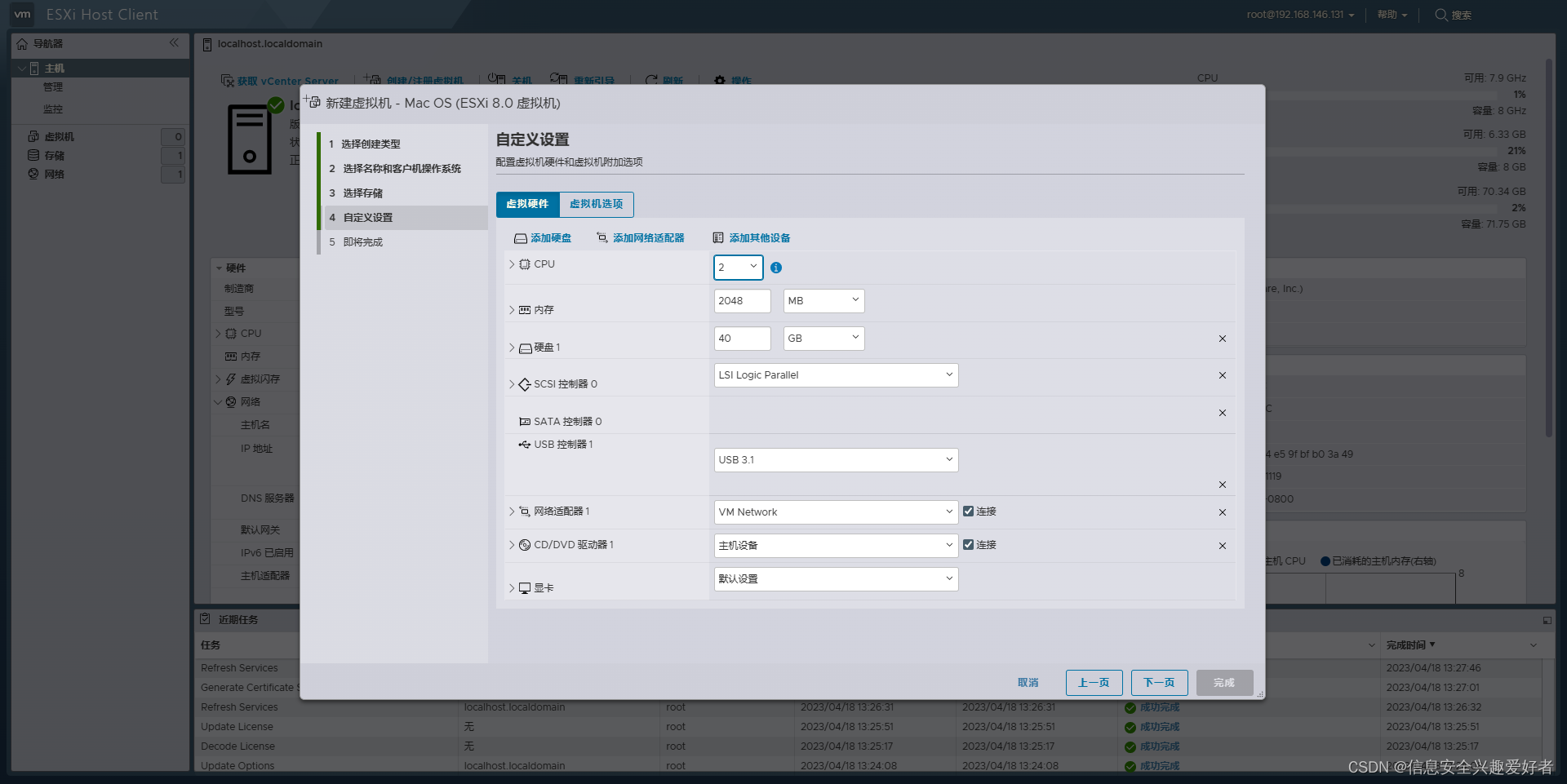Toggle CD/DVD drive 连接 checkbox
Viewport: 1567px width, 784px height.
pos(968,545)
